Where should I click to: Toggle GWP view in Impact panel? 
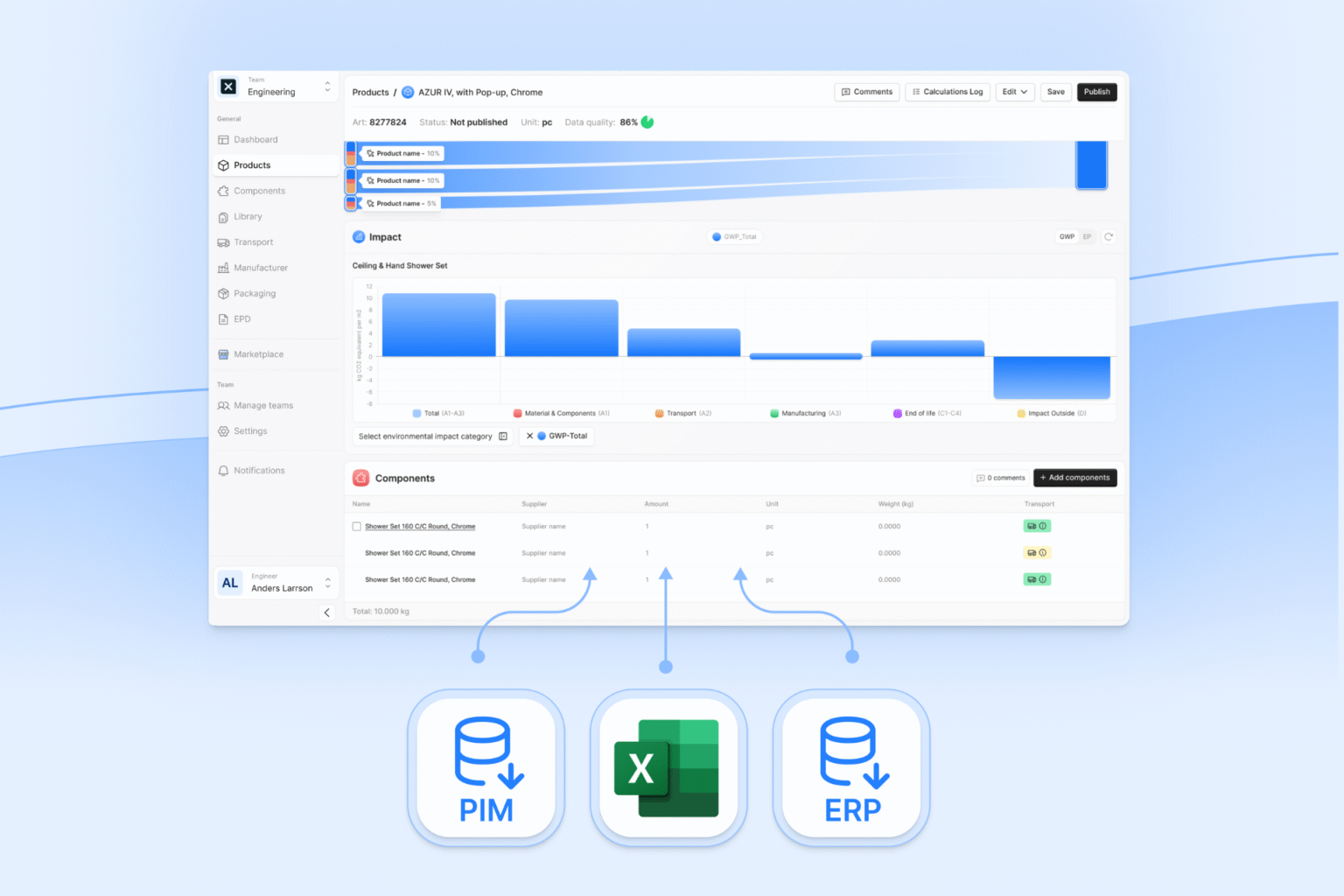1067,237
